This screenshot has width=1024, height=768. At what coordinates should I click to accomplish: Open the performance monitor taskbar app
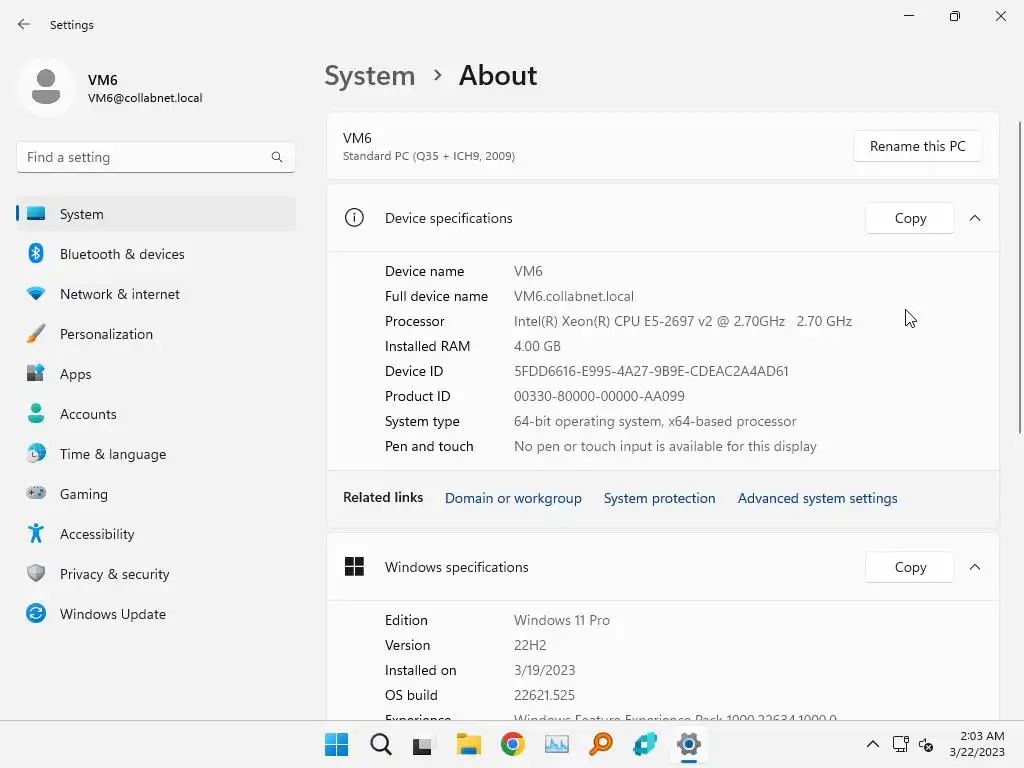coord(556,744)
